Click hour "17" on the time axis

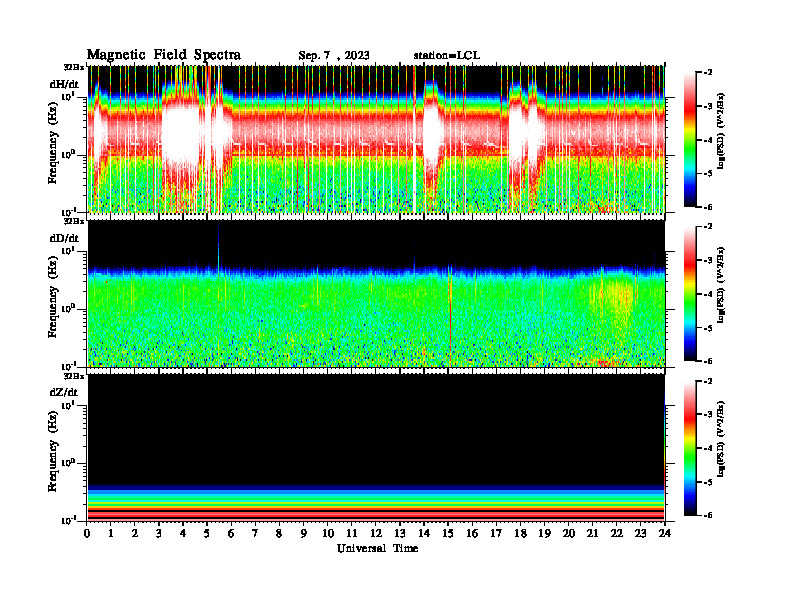click(x=496, y=533)
